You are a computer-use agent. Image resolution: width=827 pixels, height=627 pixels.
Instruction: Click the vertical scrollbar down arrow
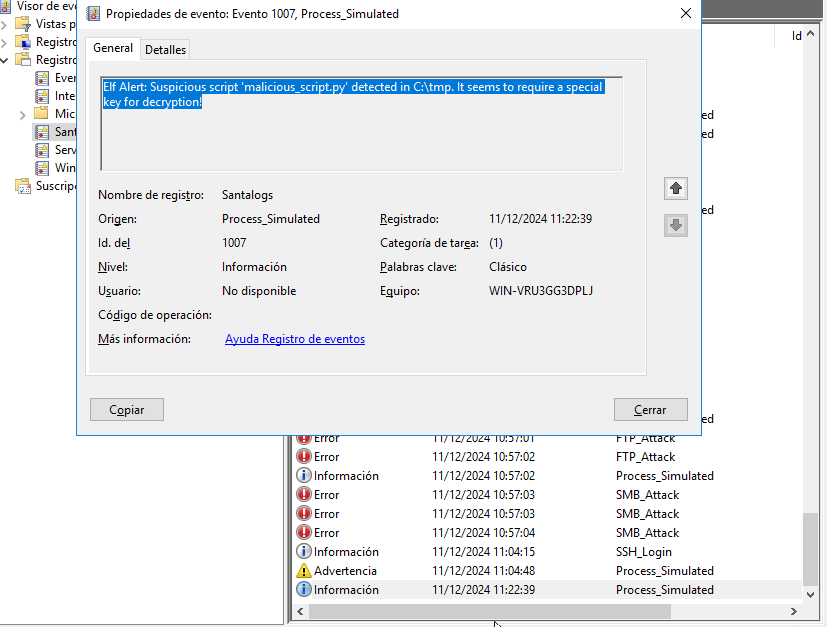pyautogui.click(x=811, y=594)
